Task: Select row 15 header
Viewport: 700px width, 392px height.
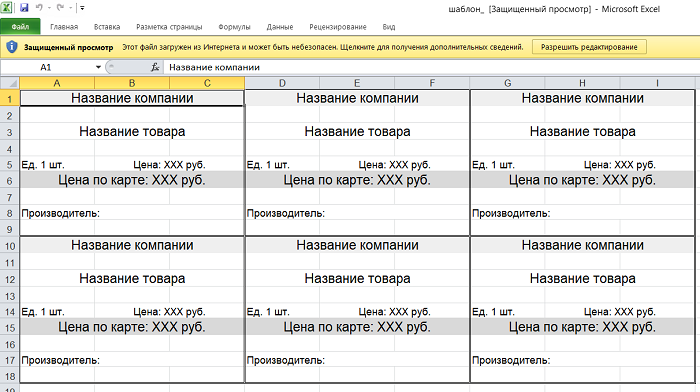Action: pos(10,327)
